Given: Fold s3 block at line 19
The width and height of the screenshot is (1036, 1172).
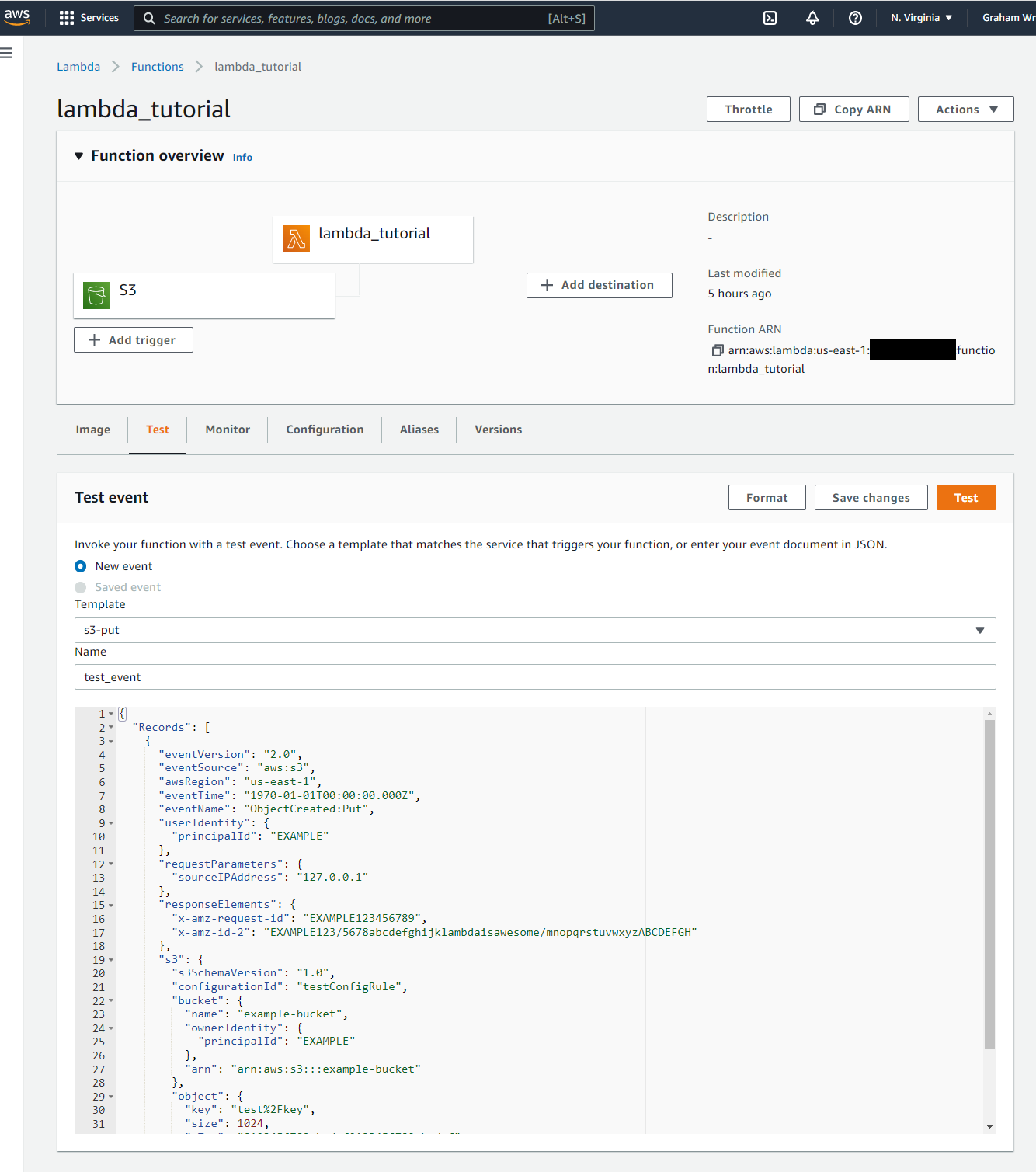Looking at the screenshot, I should pyautogui.click(x=111, y=960).
